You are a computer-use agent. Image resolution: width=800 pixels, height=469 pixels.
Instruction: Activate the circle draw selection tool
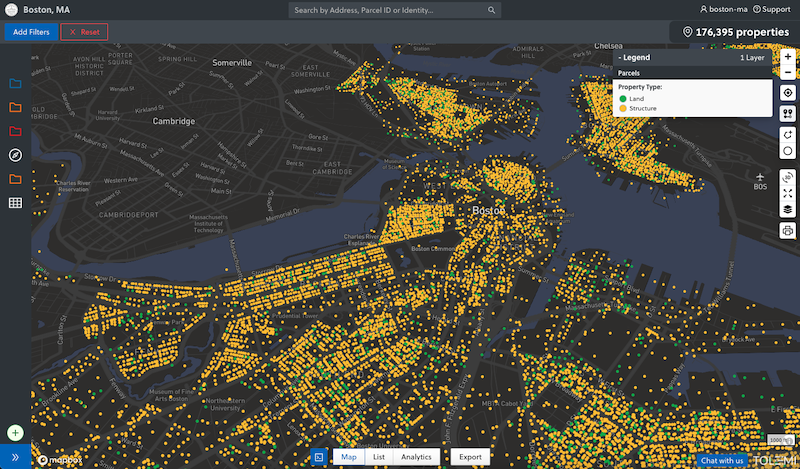pyautogui.click(x=788, y=151)
